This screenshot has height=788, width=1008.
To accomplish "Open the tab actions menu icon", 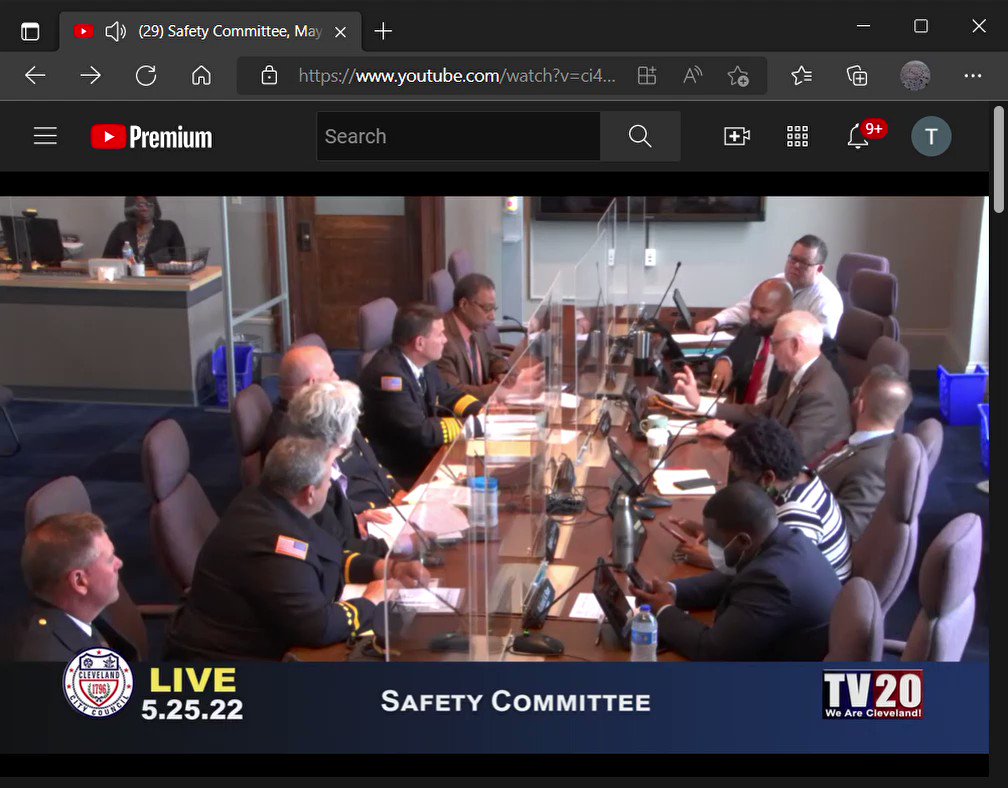I will (30, 31).
